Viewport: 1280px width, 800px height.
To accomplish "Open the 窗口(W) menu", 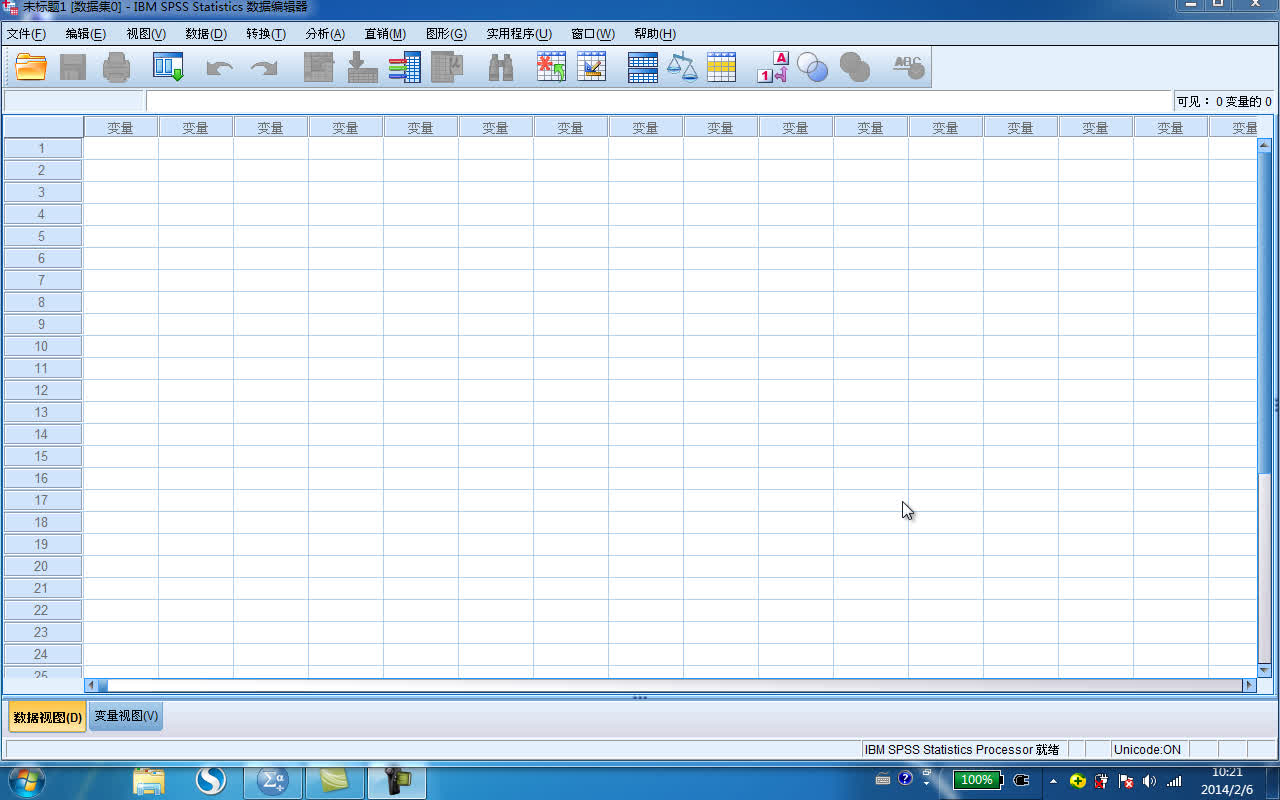I will click(x=593, y=34).
